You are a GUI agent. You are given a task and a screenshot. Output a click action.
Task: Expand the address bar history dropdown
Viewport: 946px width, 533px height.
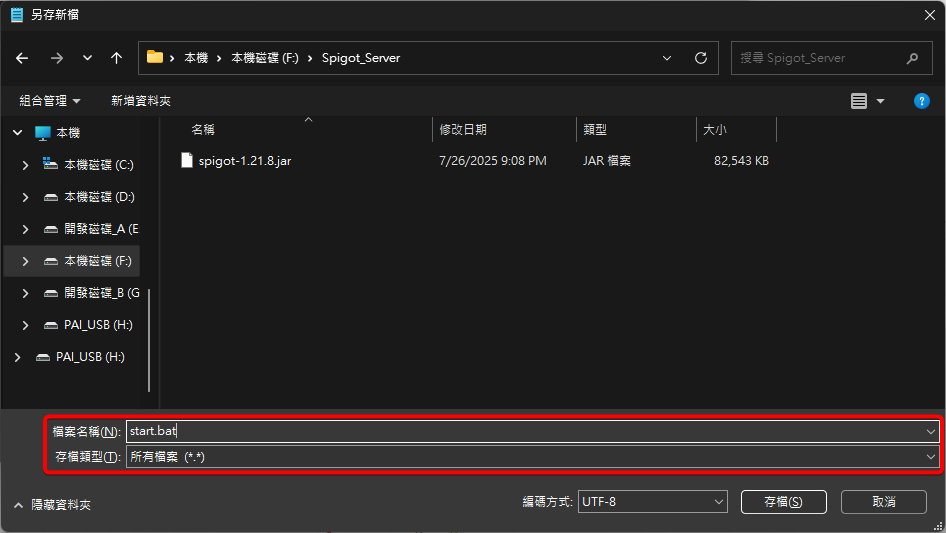click(668, 58)
